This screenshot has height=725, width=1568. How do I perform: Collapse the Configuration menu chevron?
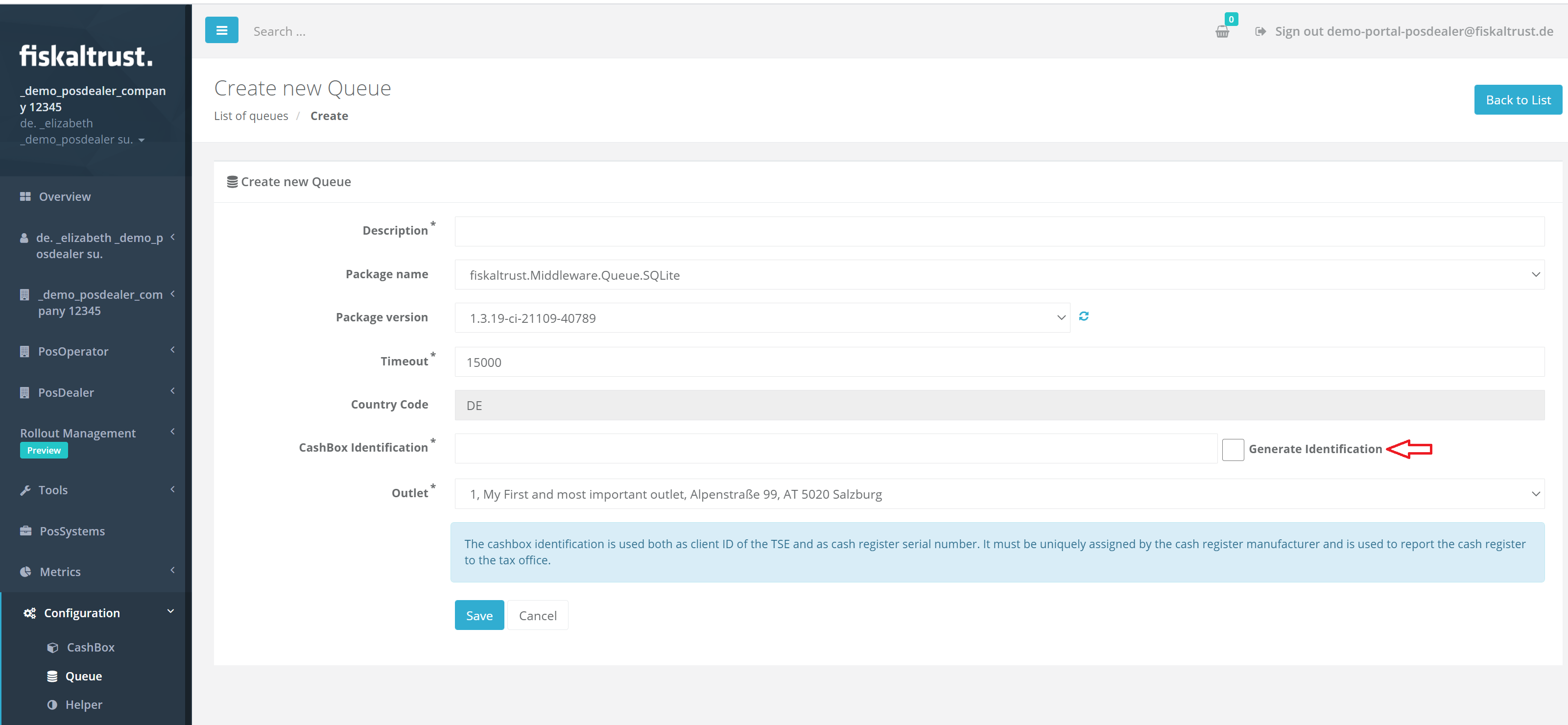[170, 611]
